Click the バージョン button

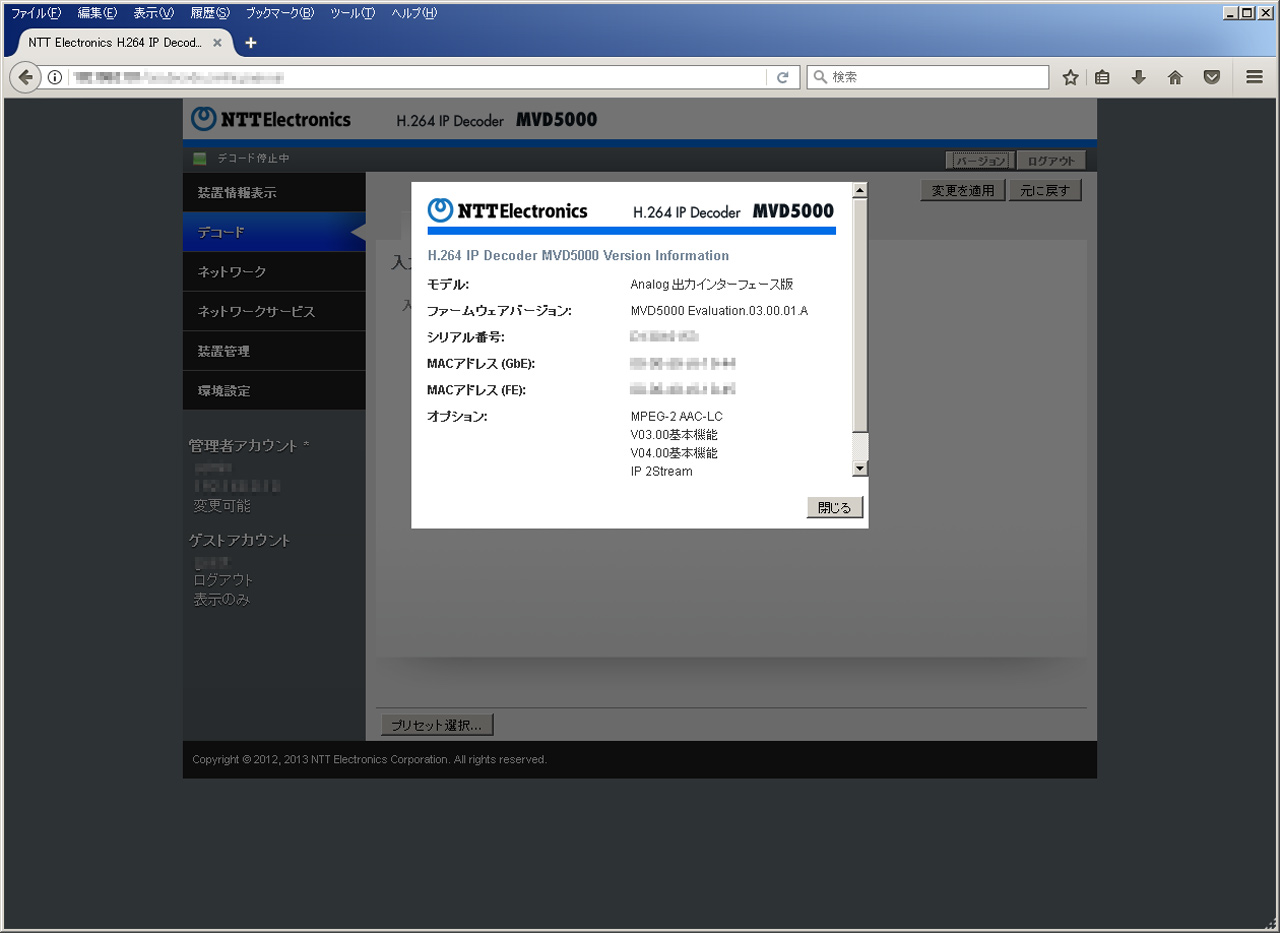point(980,160)
